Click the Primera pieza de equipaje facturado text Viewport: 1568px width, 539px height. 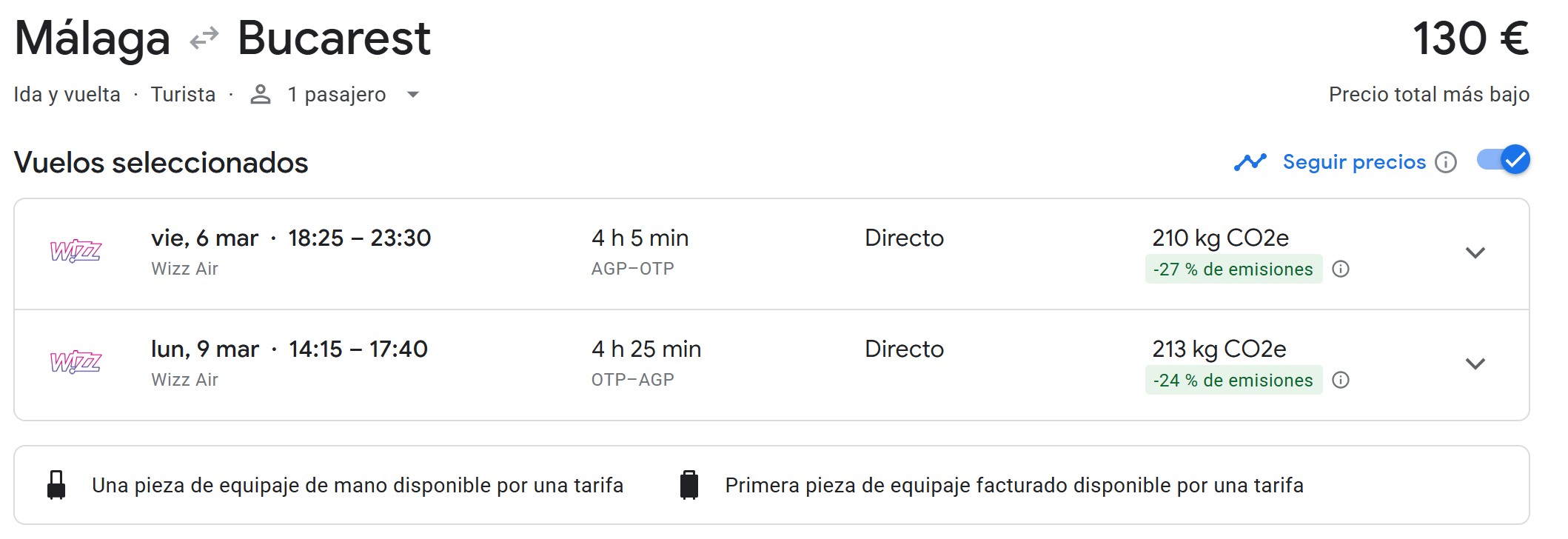pos(1013,486)
